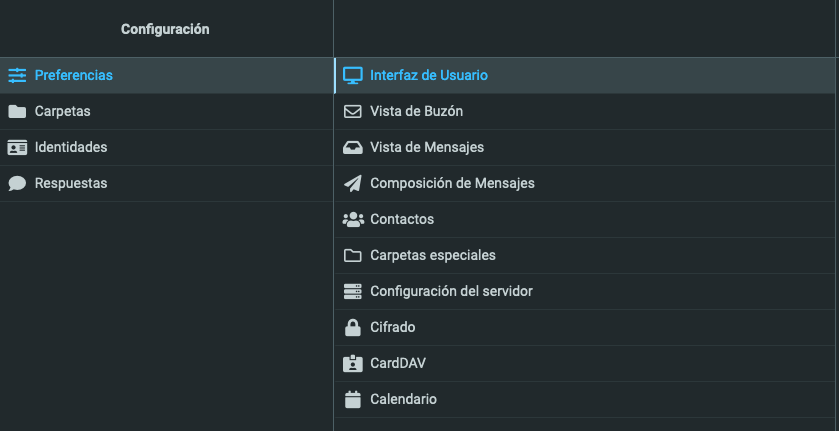The height and width of the screenshot is (431, 839).
Task: Click the Configuración panel header
Action: coord(165,29)
